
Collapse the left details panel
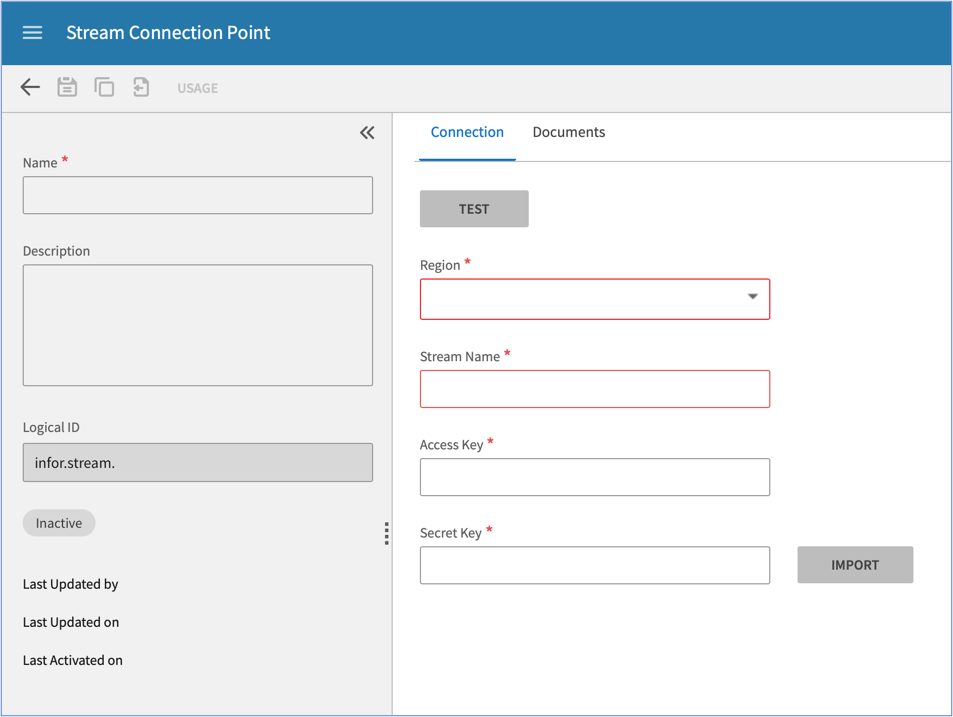[367, 133]
